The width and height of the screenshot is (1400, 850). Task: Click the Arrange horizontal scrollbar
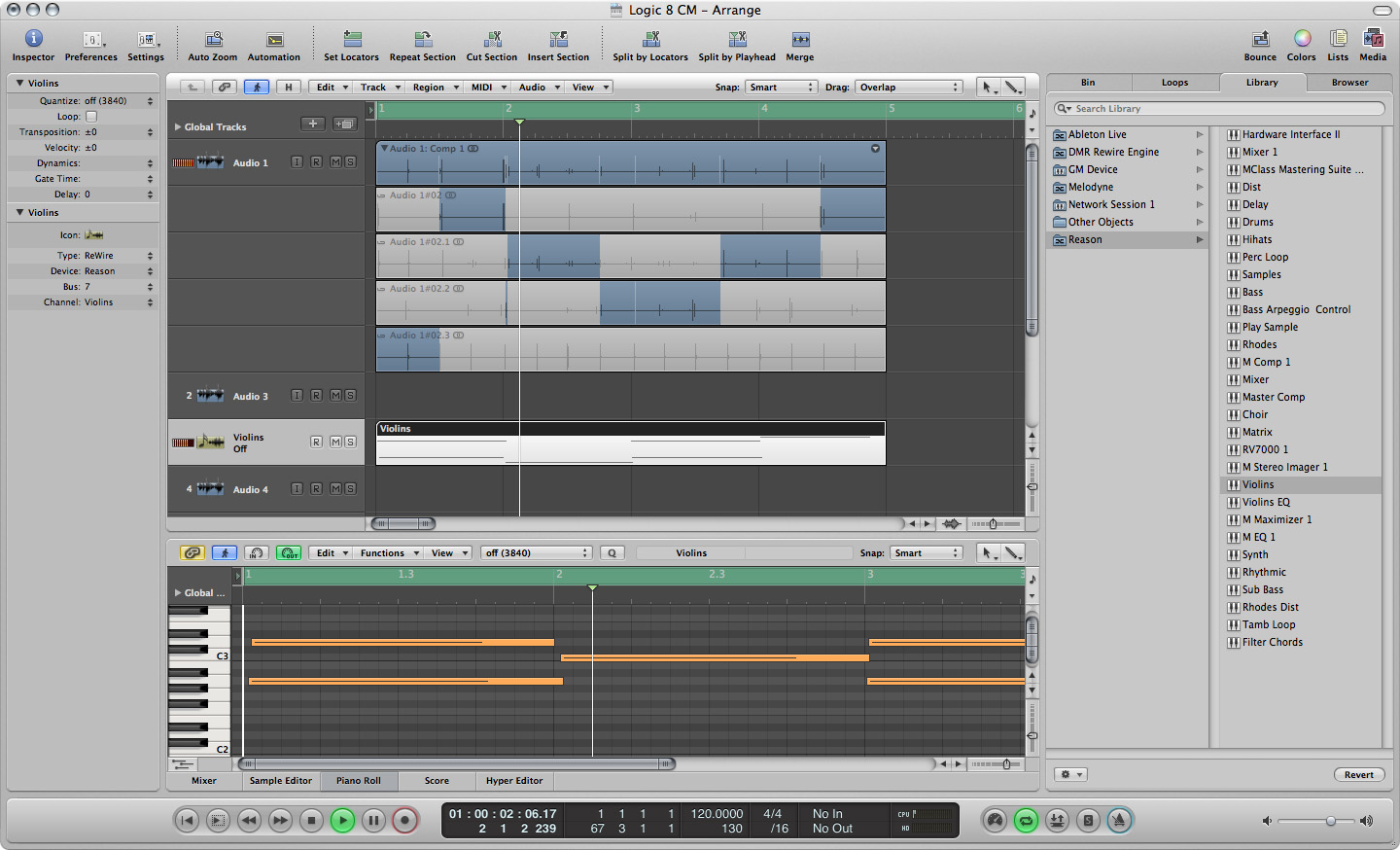pos(402,523)
